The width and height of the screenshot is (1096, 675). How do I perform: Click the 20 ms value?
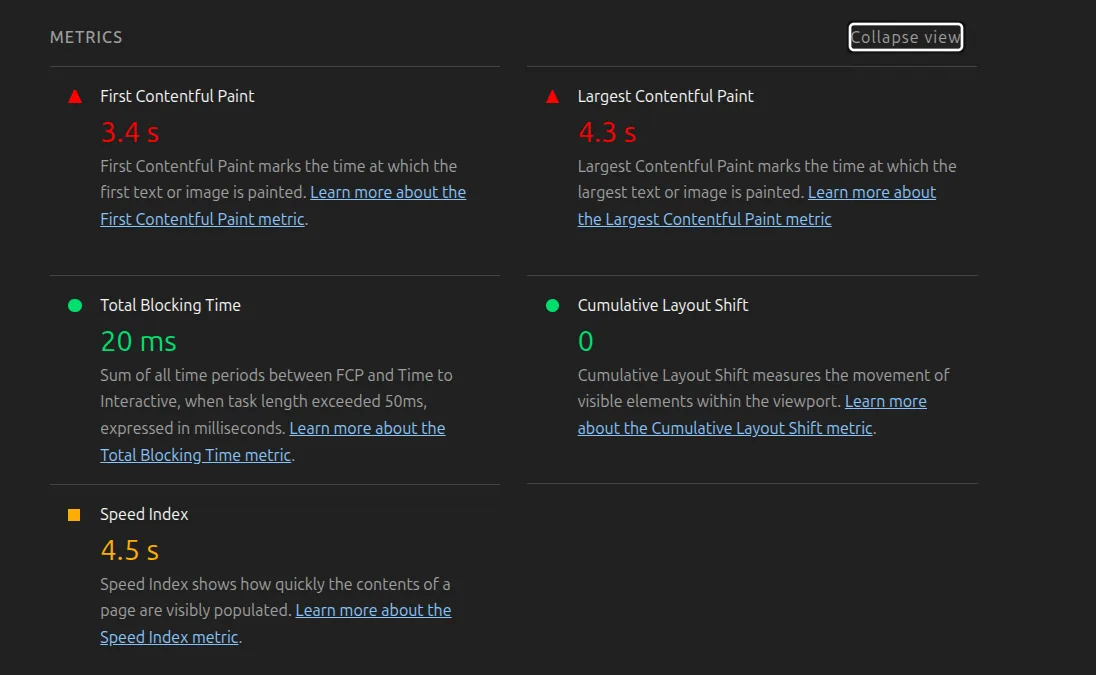pyautogui.click(x=138, y=341)
